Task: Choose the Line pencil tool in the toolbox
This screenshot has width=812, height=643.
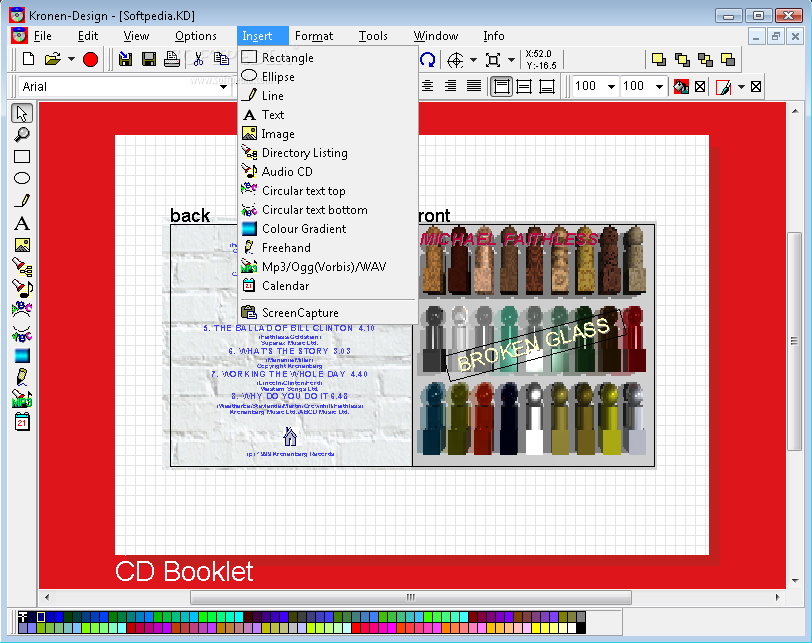Action: tap(22, 200)
